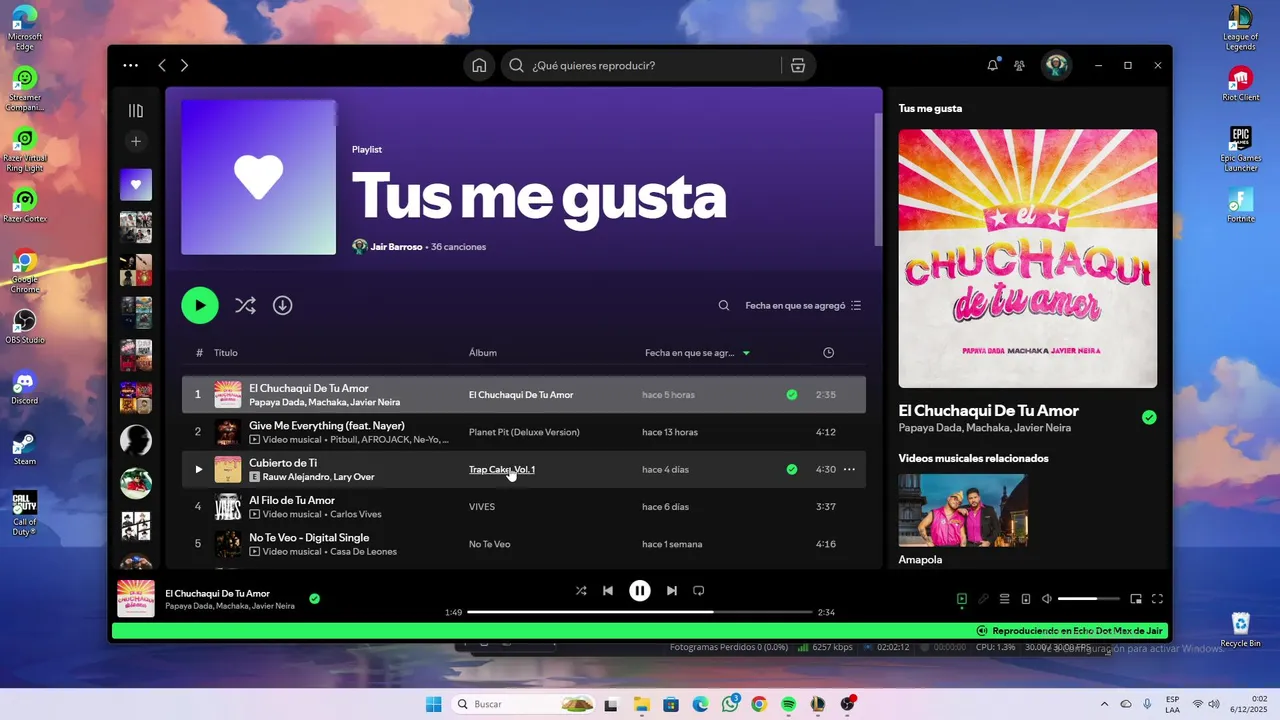The height and width of the screenshot is (720, 1280).
Task: Search within the playlist magnifier icon
Action: pyautogui.click(x=724, y=306)
